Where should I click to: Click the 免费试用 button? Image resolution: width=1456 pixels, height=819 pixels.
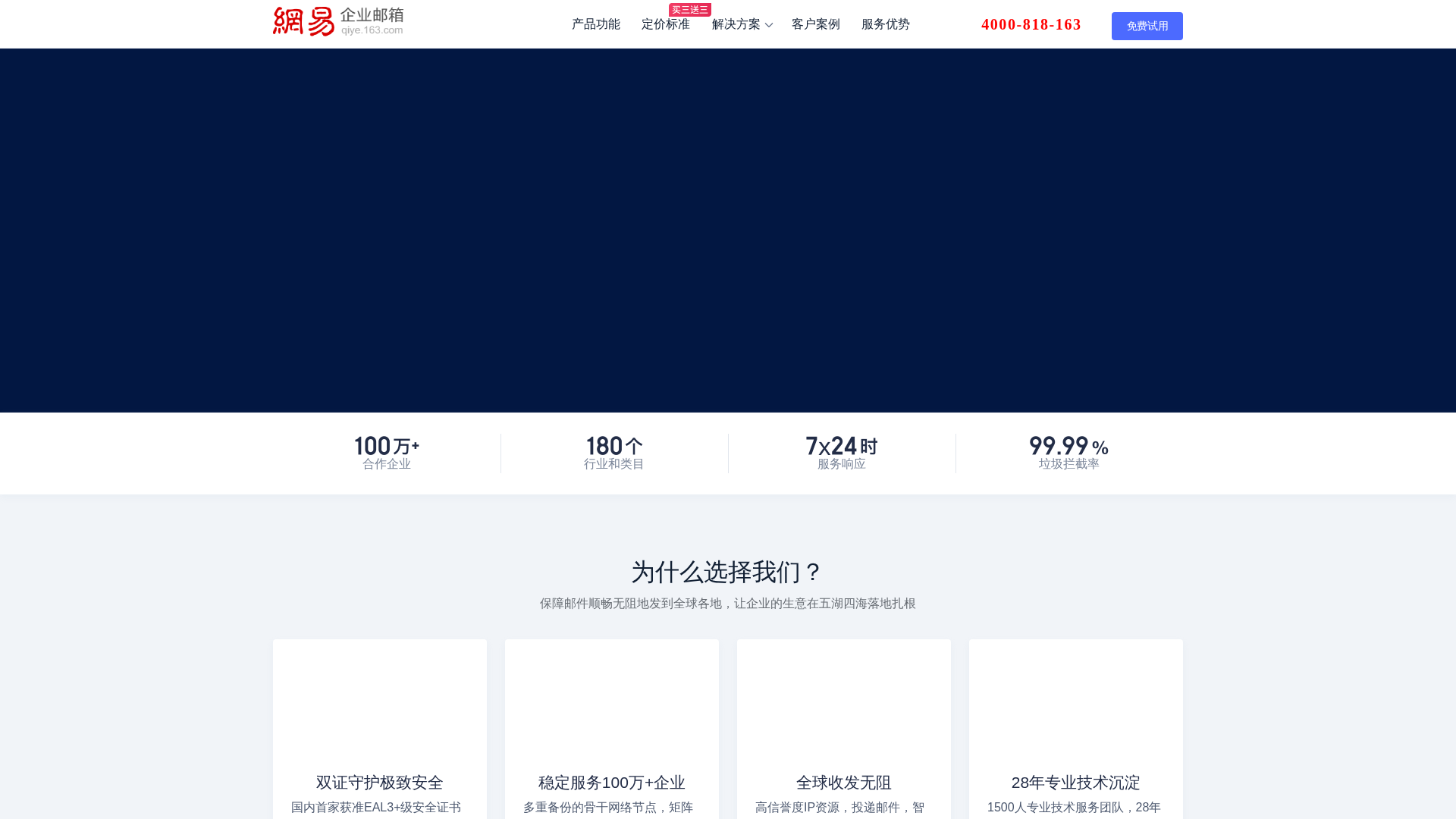[x=1147, y=26]
